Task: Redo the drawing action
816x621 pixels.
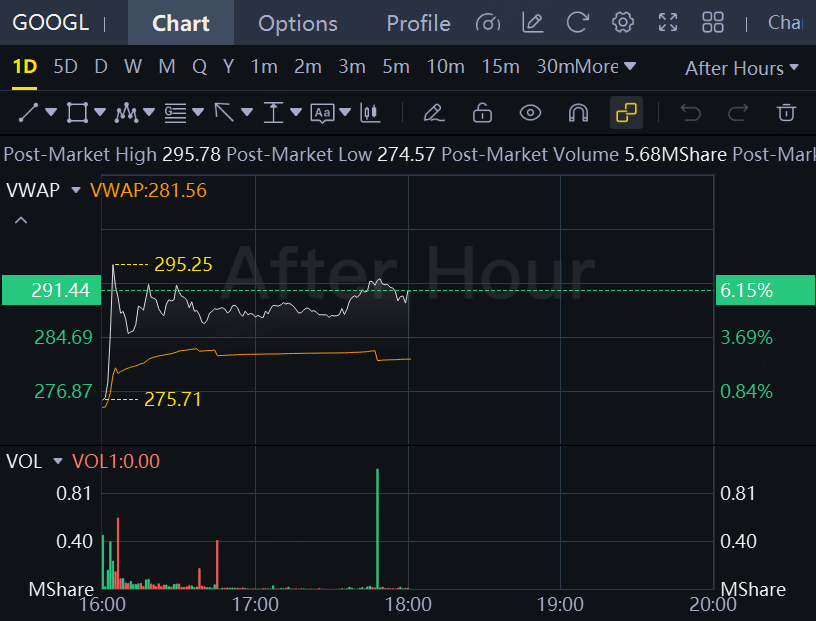Action: (x=738, y=112)
